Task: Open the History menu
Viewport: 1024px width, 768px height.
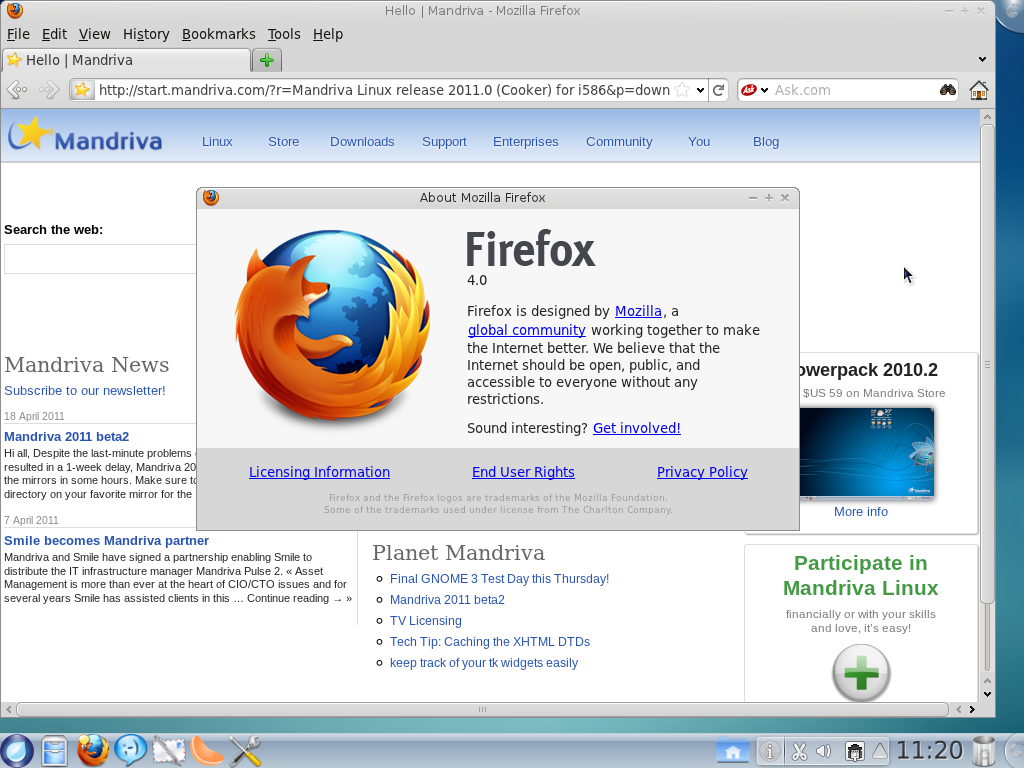Action: point(146,33)
